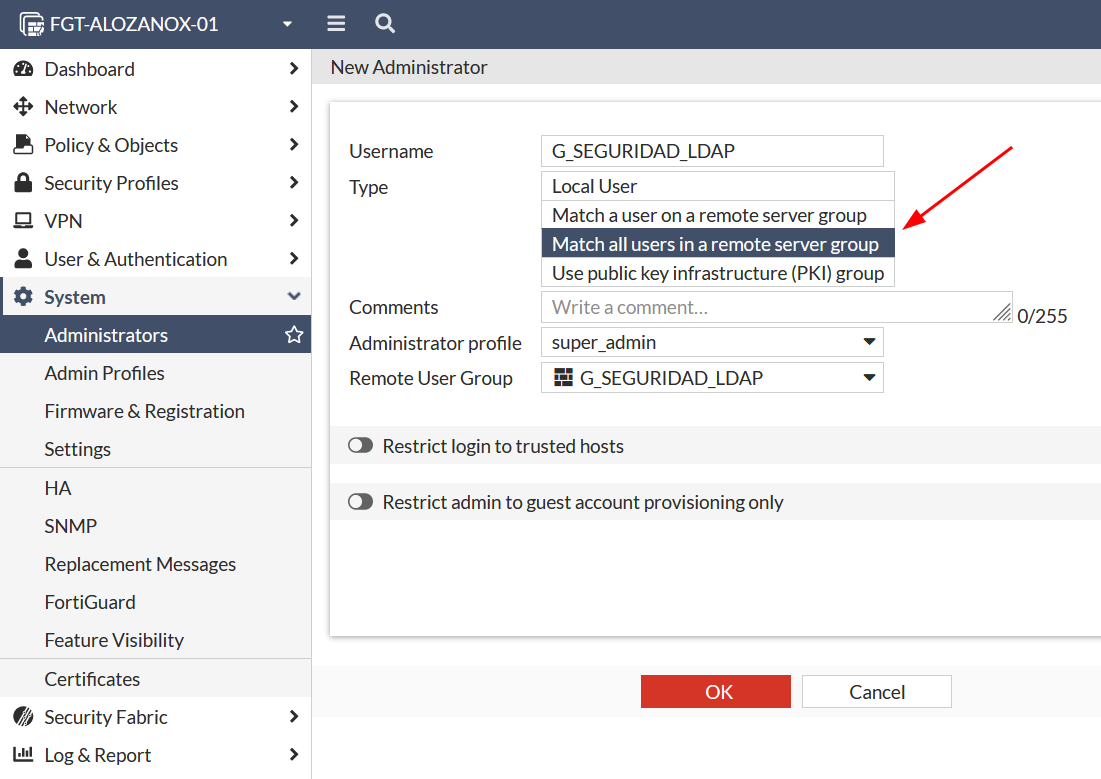Open the Remote User Group dropdown
The image size is (1101, 779).
click(x=712, y=378)
